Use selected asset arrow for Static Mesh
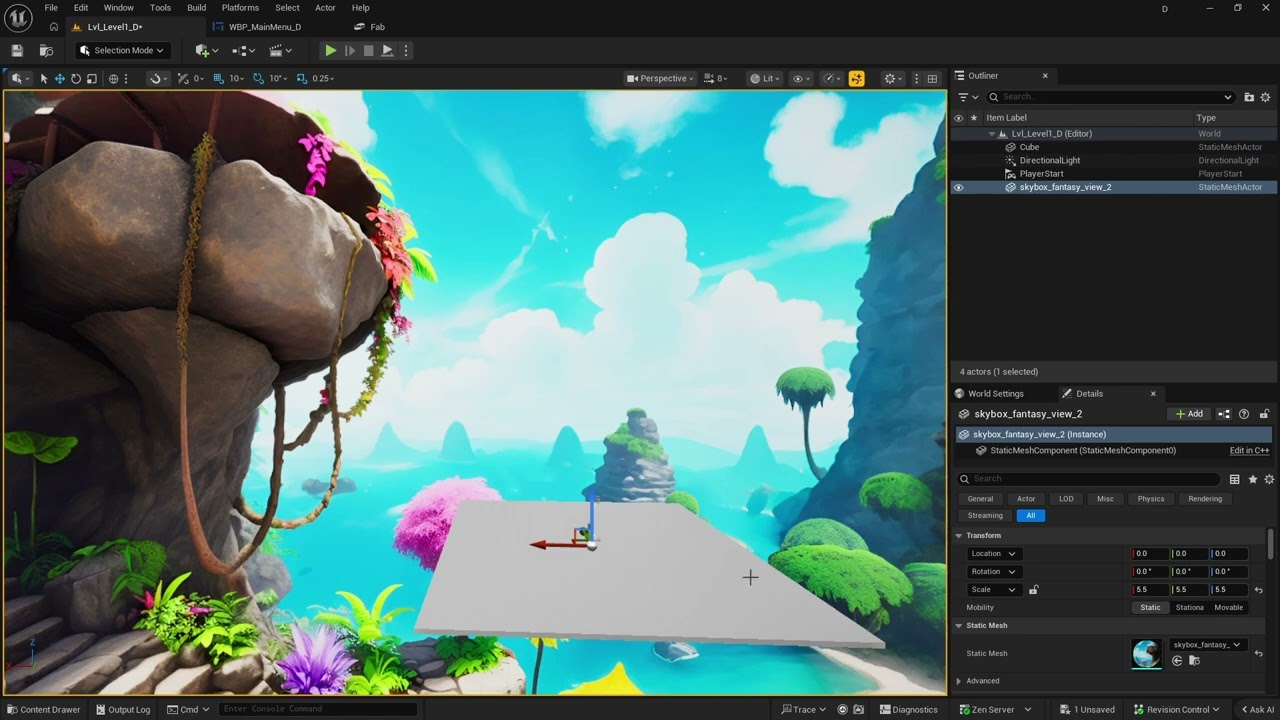 1177,661
